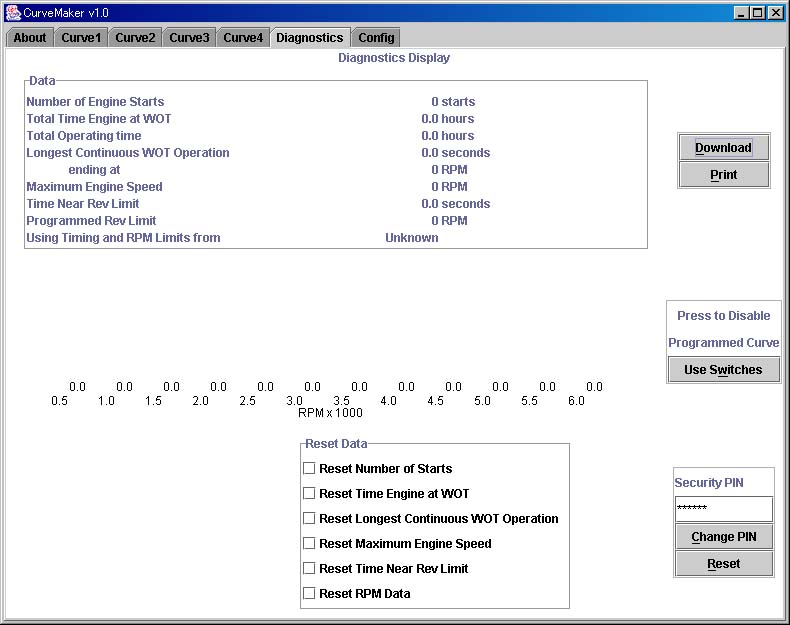The width and height of the screenshot is (790, 625).
Task: Enable the Reset RPM Data checkbox
Action: (309, 593)
